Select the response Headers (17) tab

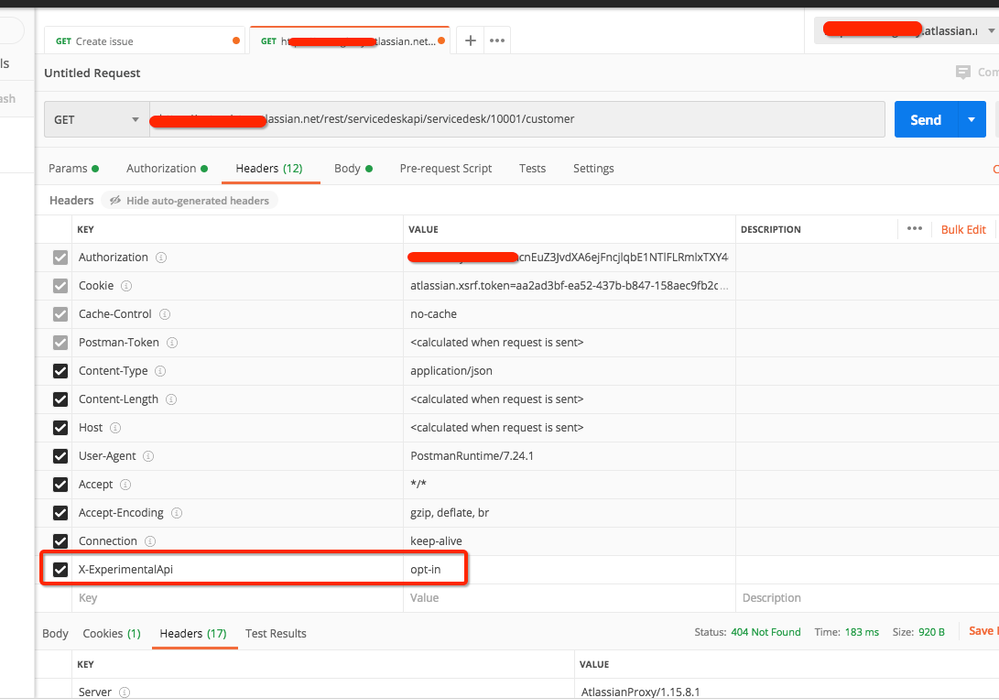[x=193, y=634]
